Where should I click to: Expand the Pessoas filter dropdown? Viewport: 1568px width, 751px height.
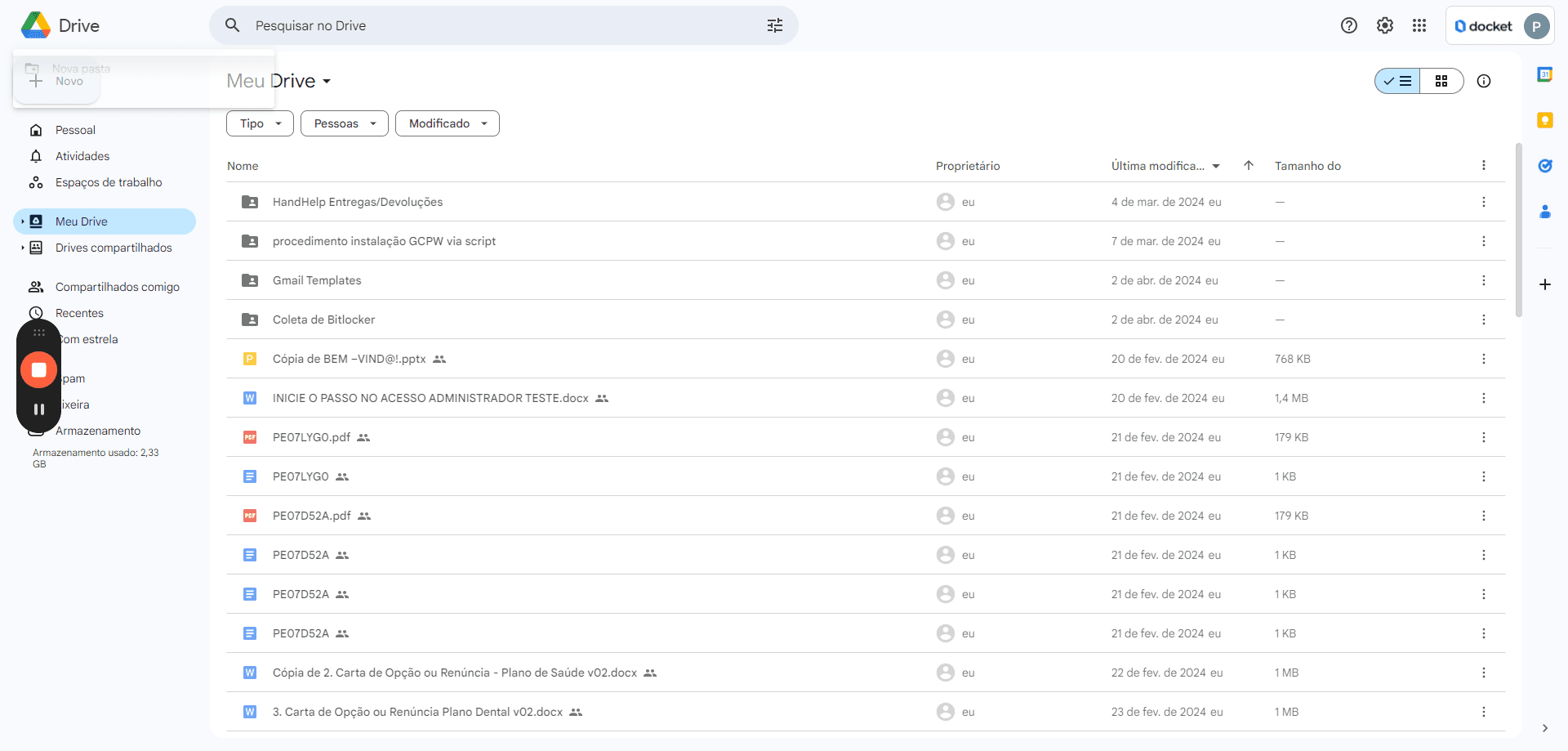point(345,123)
